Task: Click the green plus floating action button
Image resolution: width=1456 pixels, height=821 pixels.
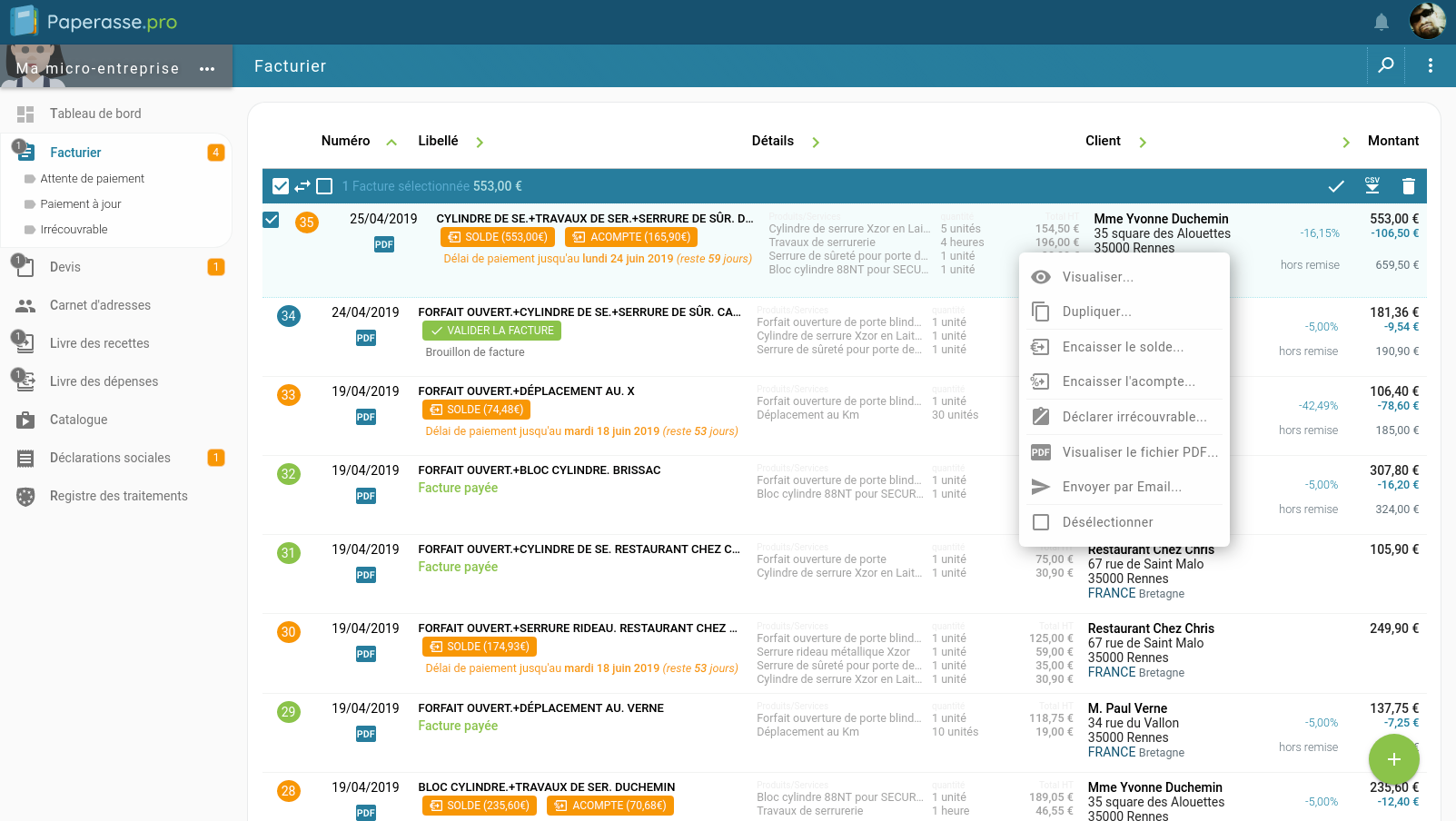Action: (1393, 759)
